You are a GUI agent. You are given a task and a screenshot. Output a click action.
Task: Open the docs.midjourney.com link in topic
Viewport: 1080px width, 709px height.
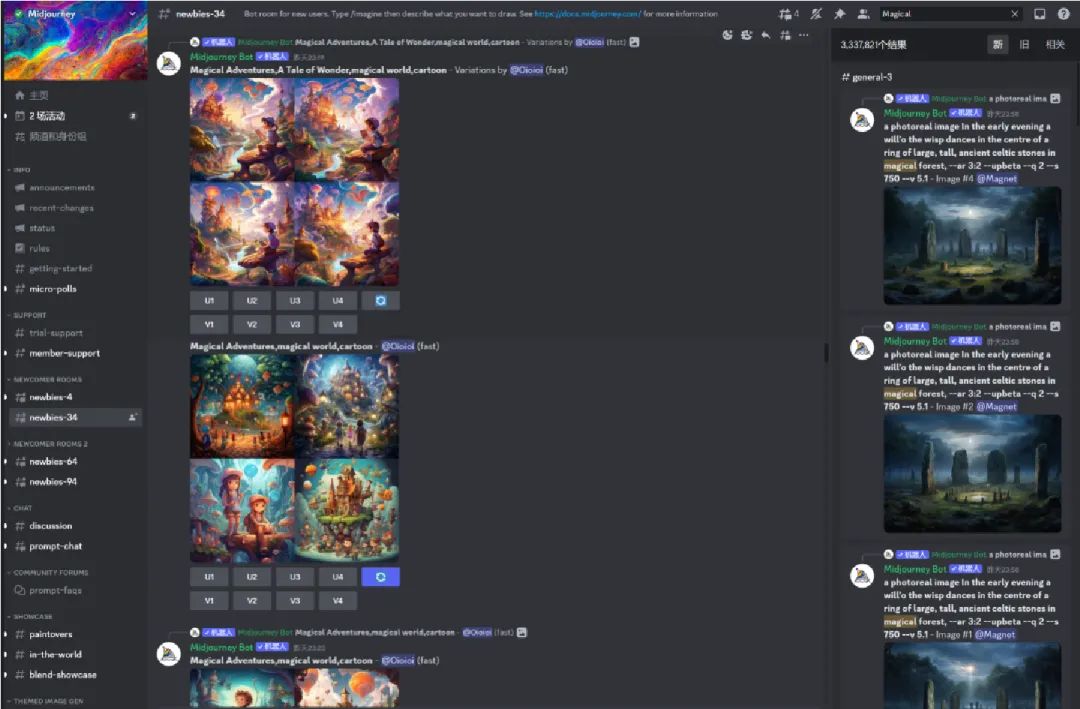click(588, 14)
